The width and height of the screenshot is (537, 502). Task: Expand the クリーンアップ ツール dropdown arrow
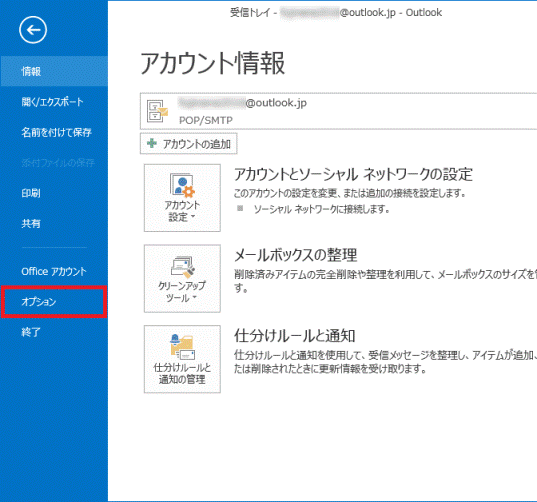pos(195,297)
